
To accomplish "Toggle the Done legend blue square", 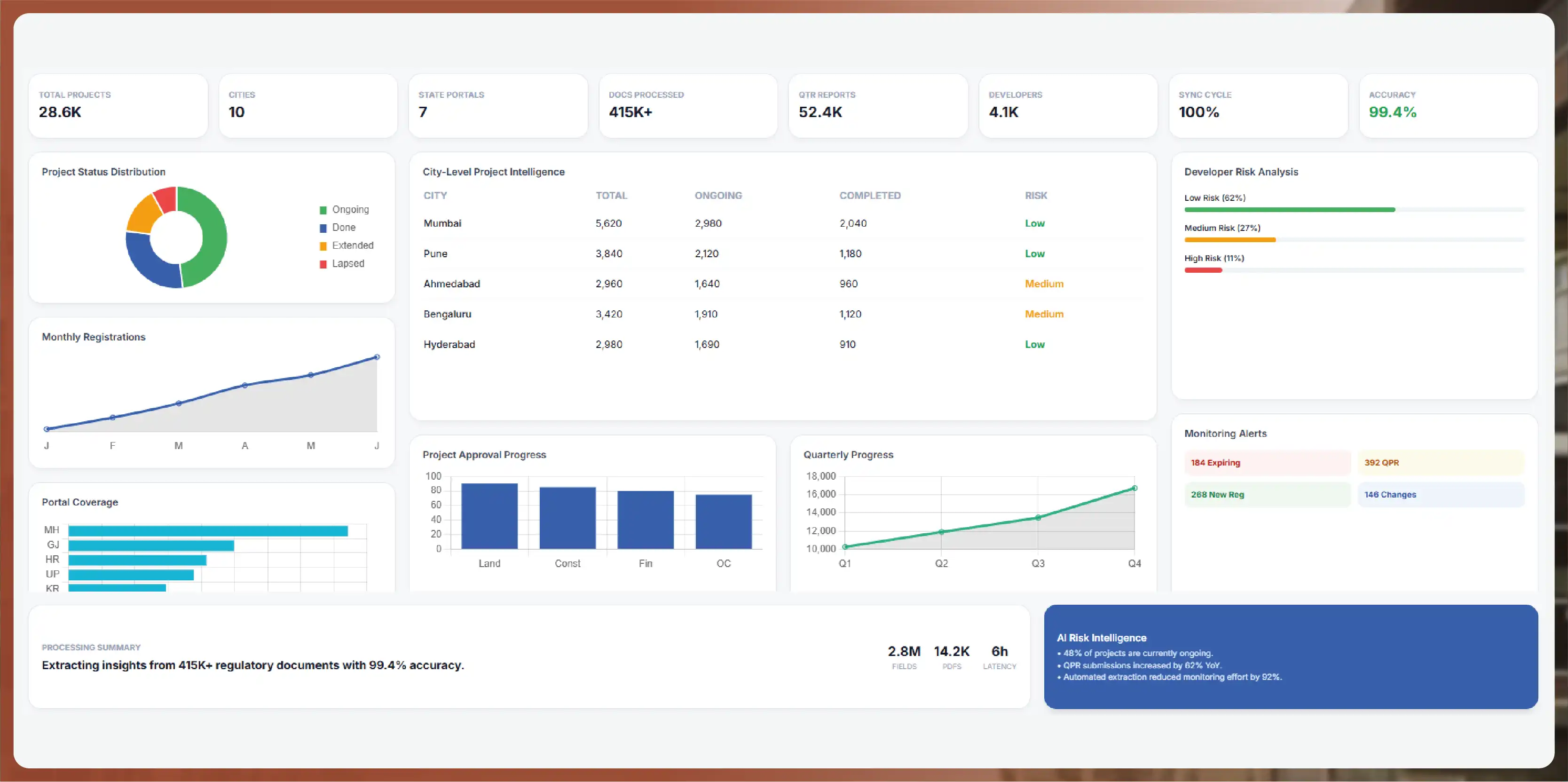I will (x=323, y=228).
